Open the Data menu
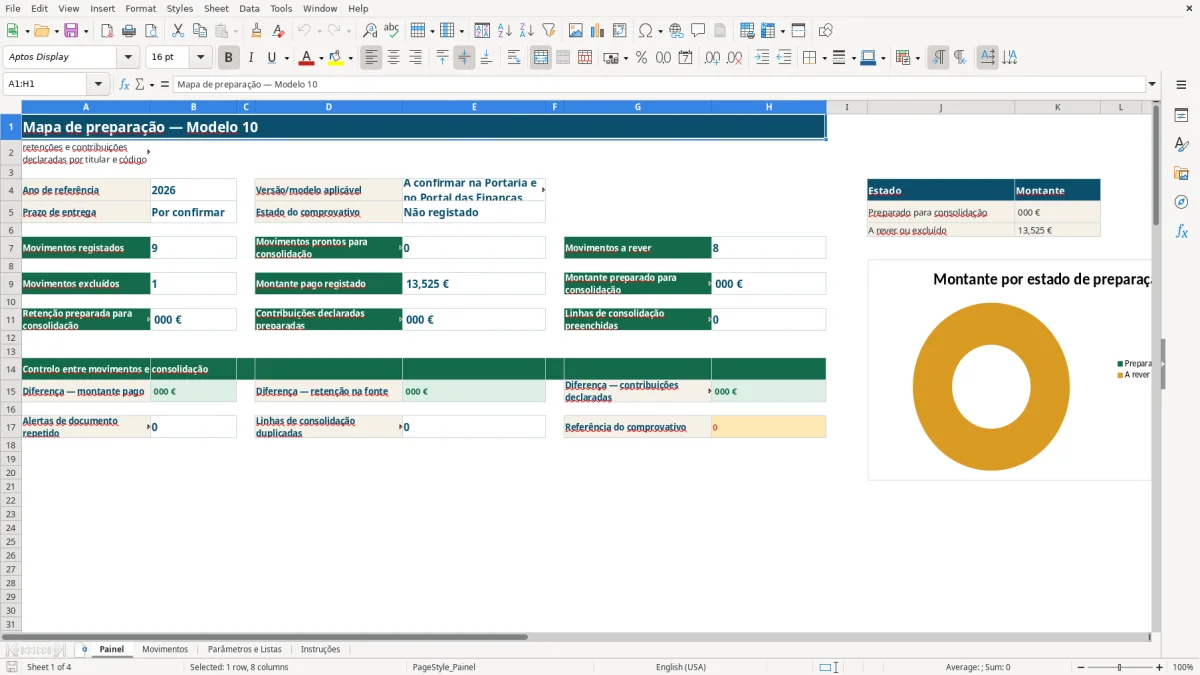The image size is (1200, 675). (249, 8)
